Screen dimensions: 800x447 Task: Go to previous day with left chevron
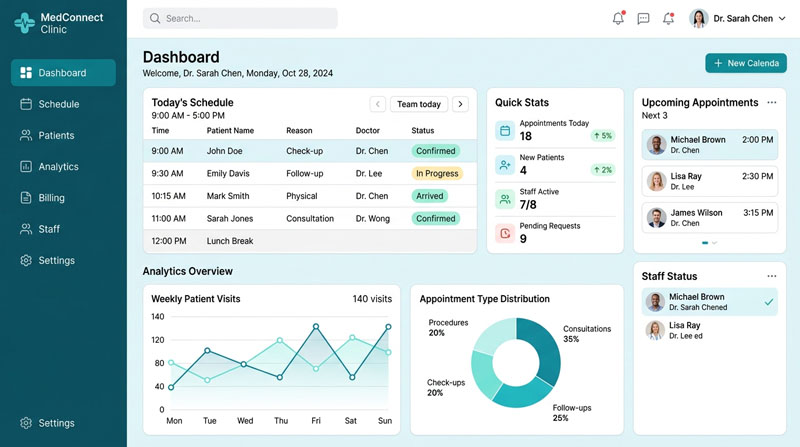point(378,104)
